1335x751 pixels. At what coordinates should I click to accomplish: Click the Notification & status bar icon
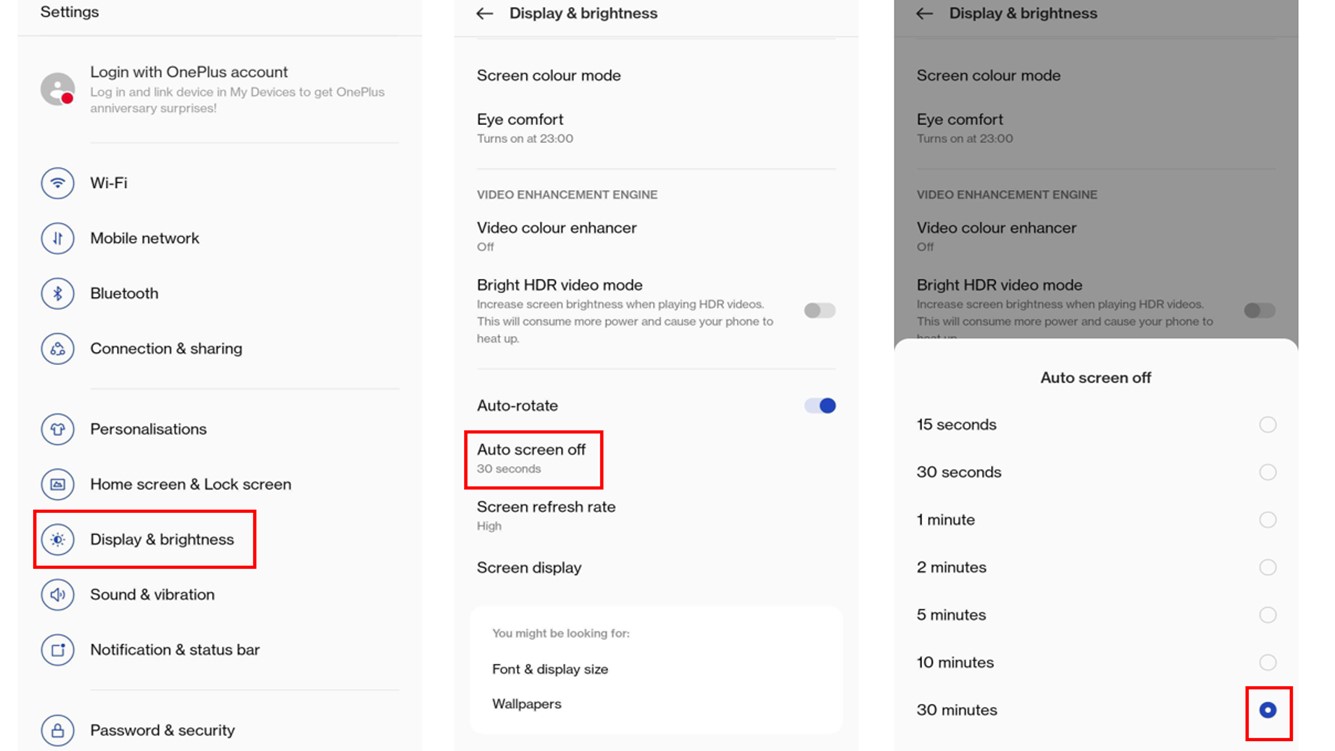pyautogui.click(x=58, y=650)
